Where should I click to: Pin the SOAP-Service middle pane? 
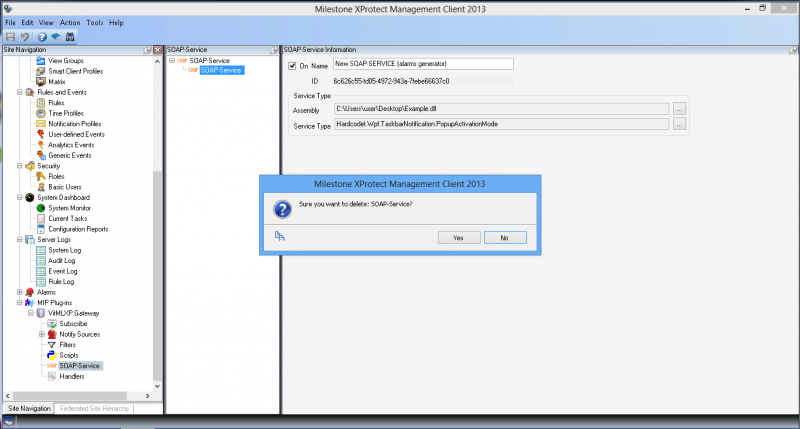coord(273,50)
